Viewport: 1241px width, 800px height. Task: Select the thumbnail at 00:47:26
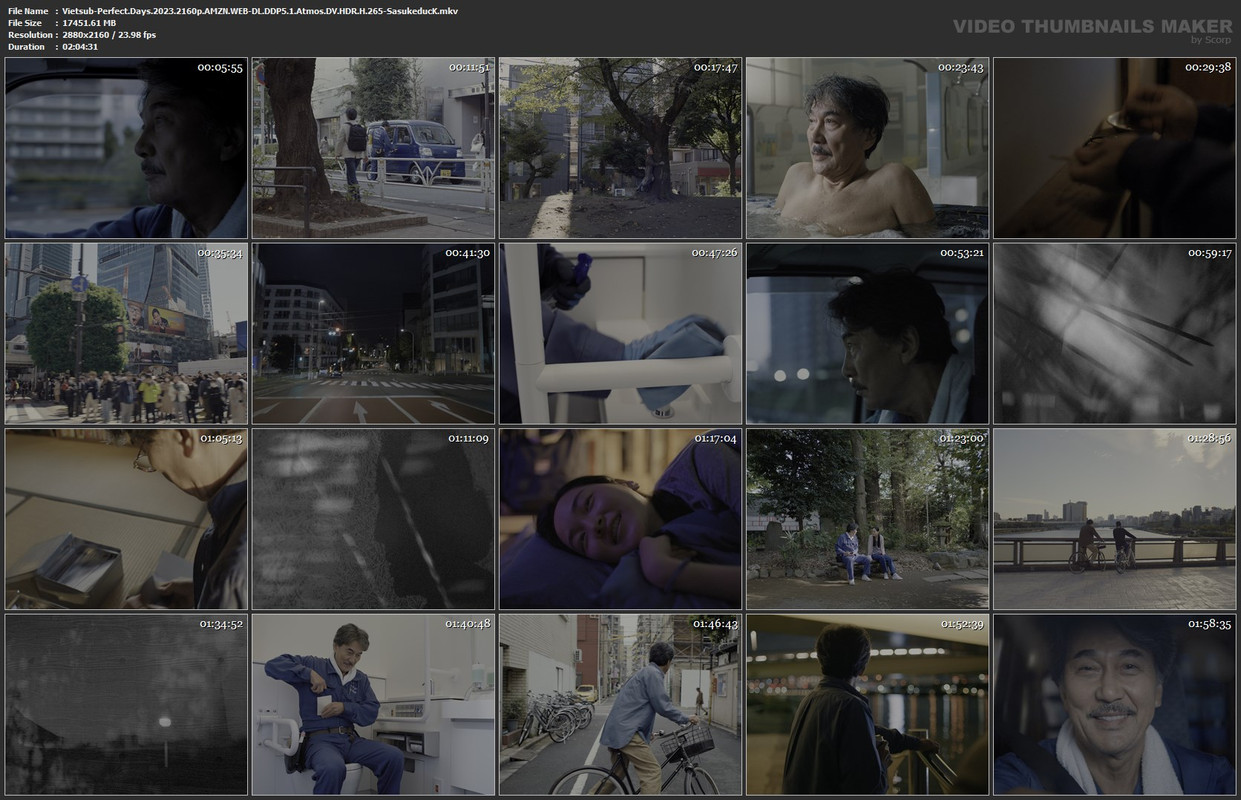point(620,334)
